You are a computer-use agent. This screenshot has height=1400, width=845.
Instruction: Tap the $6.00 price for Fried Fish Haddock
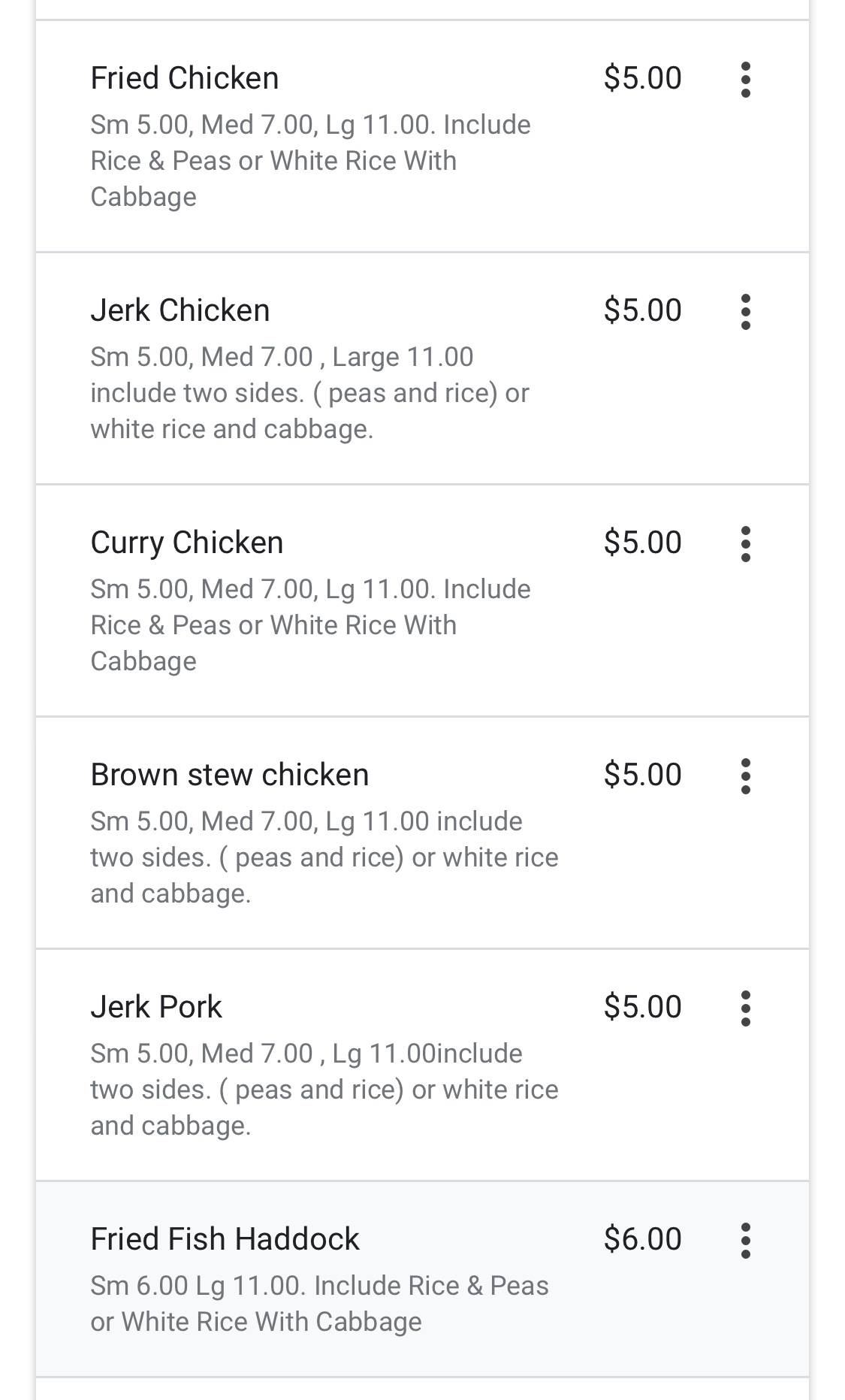pos(642,1239)
